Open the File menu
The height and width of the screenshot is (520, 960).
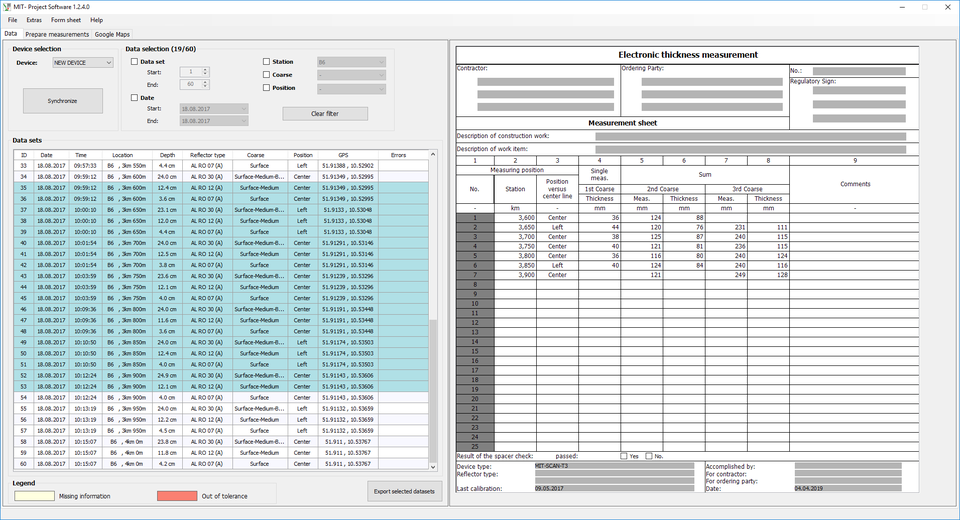pyautogui.click(x=12, y=20)
